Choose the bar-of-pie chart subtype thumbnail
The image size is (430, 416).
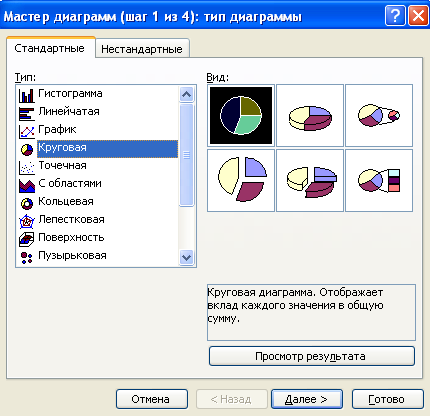click(379, 180)
